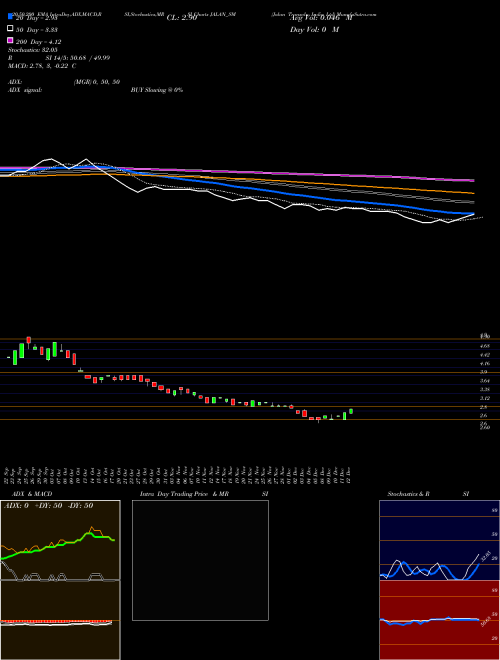500x660 pixels.
Task: Open the red RSI chart panel
Action: pos(439,620)
